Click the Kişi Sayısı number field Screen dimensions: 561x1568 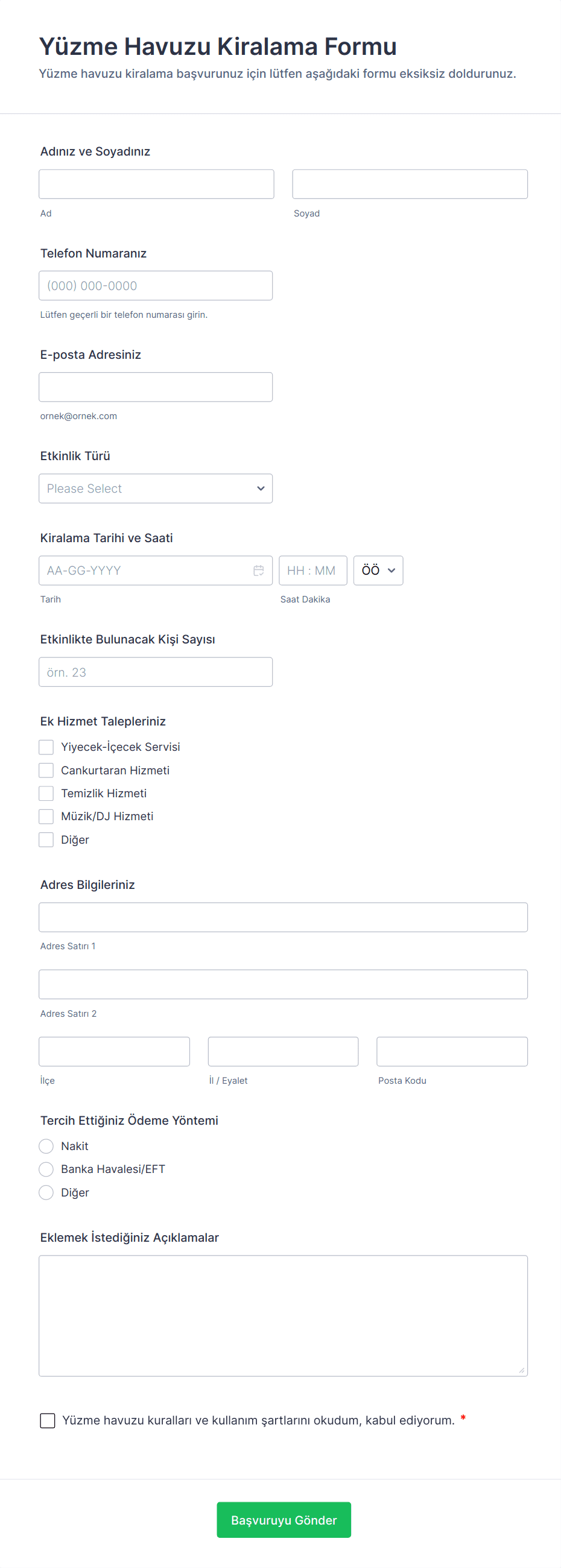pyautogui.click(x=155, y=672)
